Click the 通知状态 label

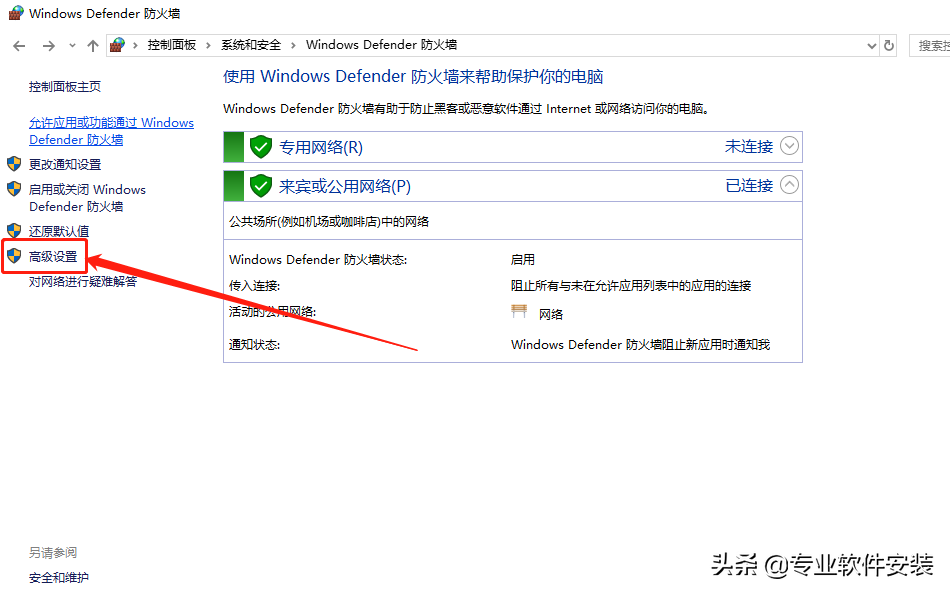click(254, 345)
